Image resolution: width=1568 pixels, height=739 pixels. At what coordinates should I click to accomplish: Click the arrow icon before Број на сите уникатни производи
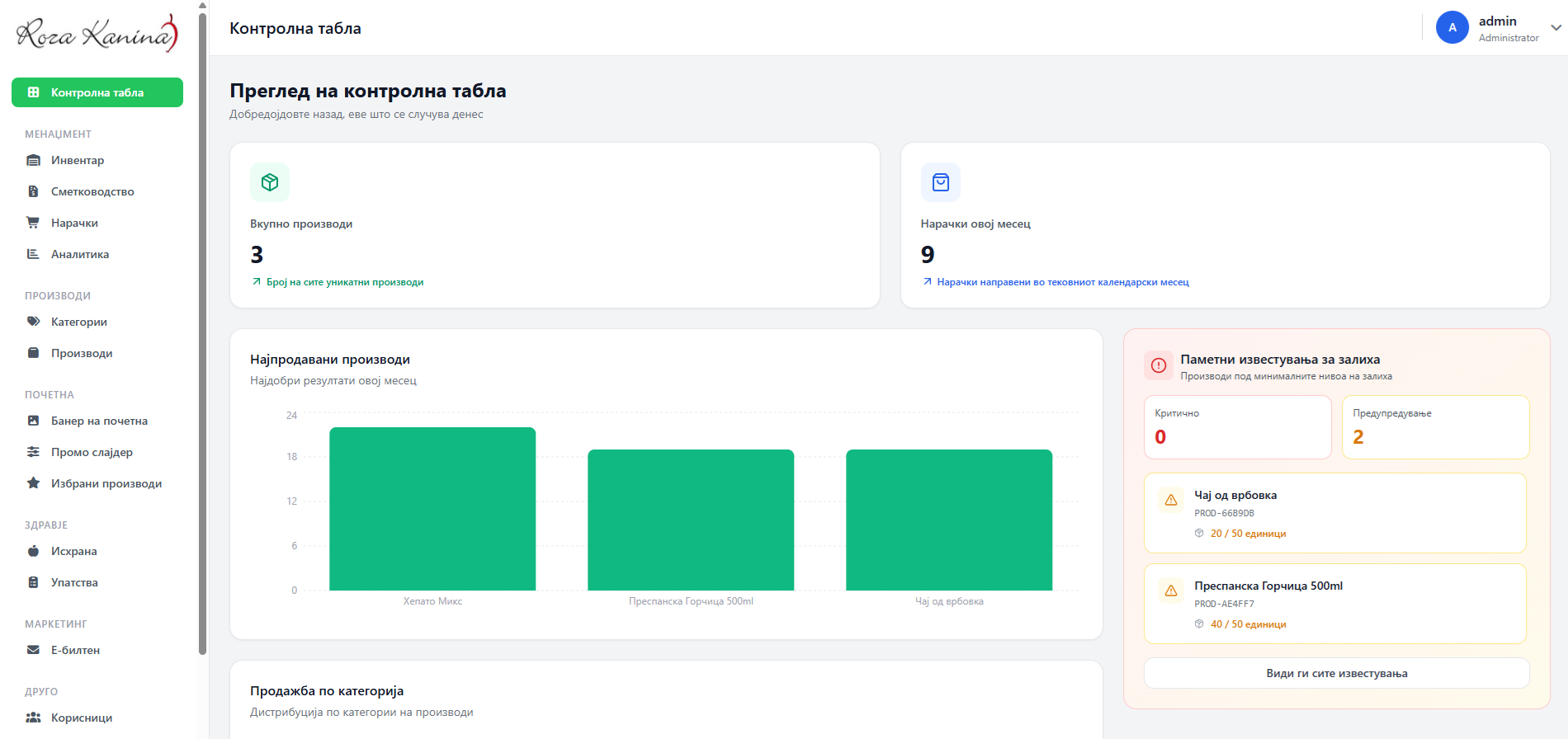[x=257, y=282]
